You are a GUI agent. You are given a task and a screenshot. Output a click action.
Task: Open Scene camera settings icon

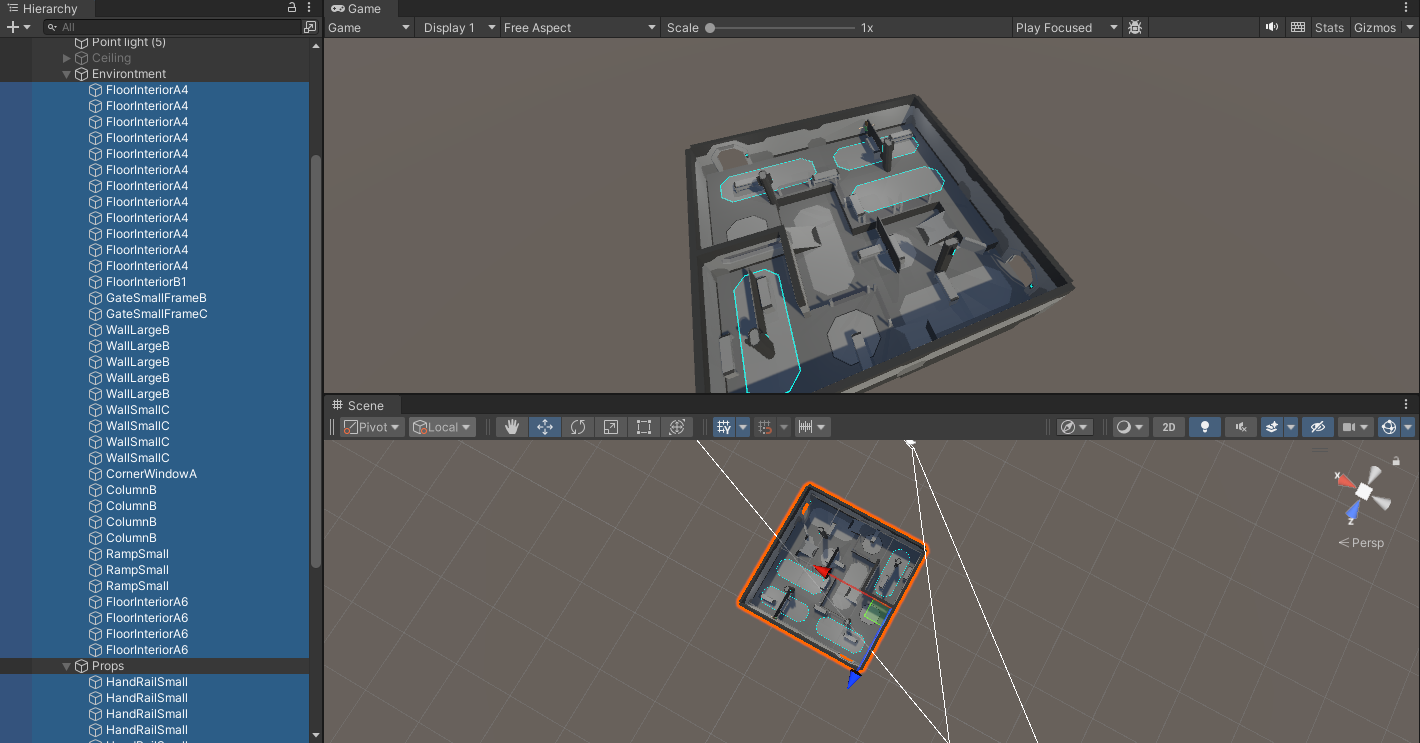tap(1355, 427)
